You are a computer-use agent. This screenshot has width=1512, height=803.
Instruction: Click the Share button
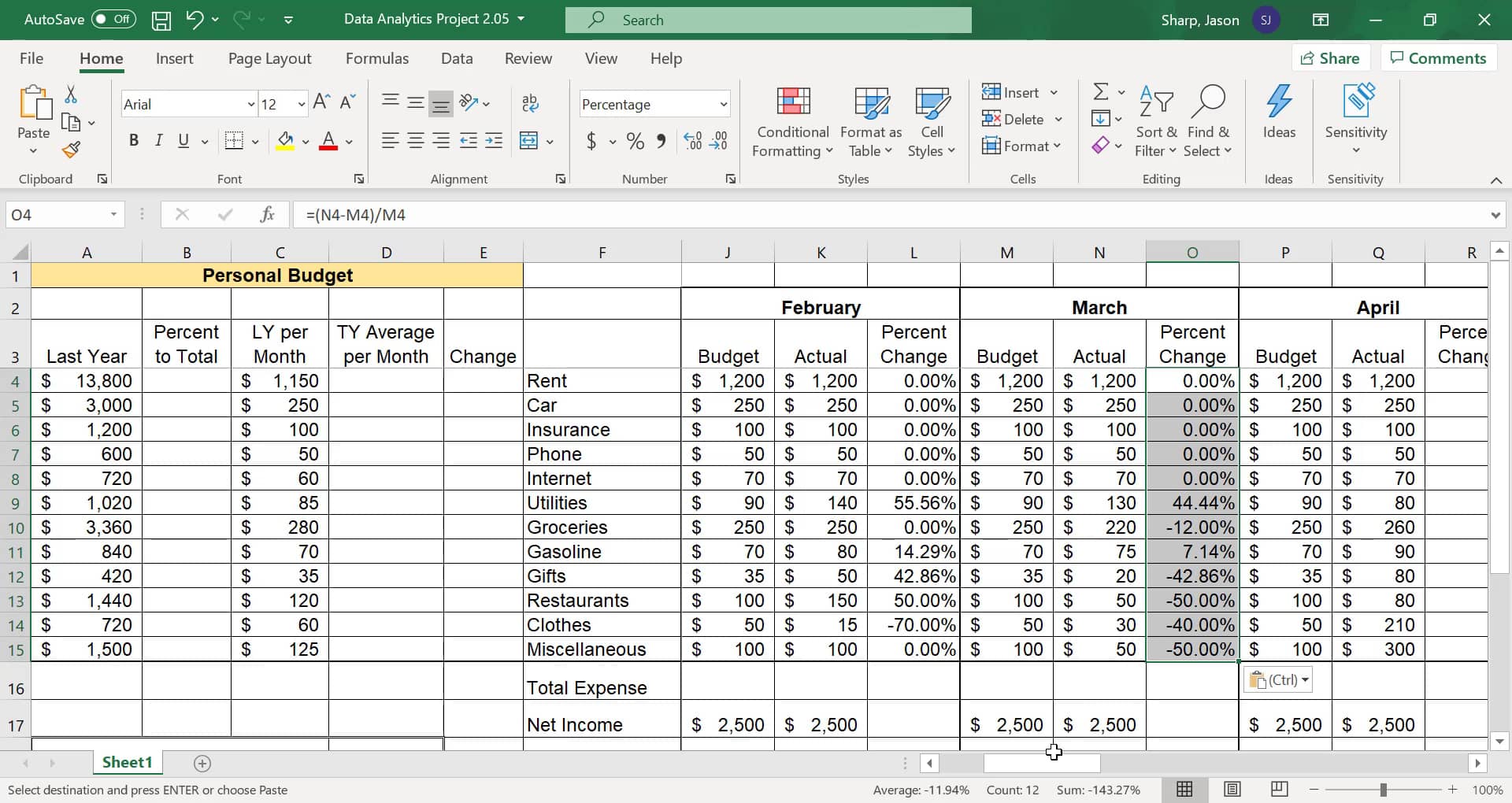coord(1329,58)
